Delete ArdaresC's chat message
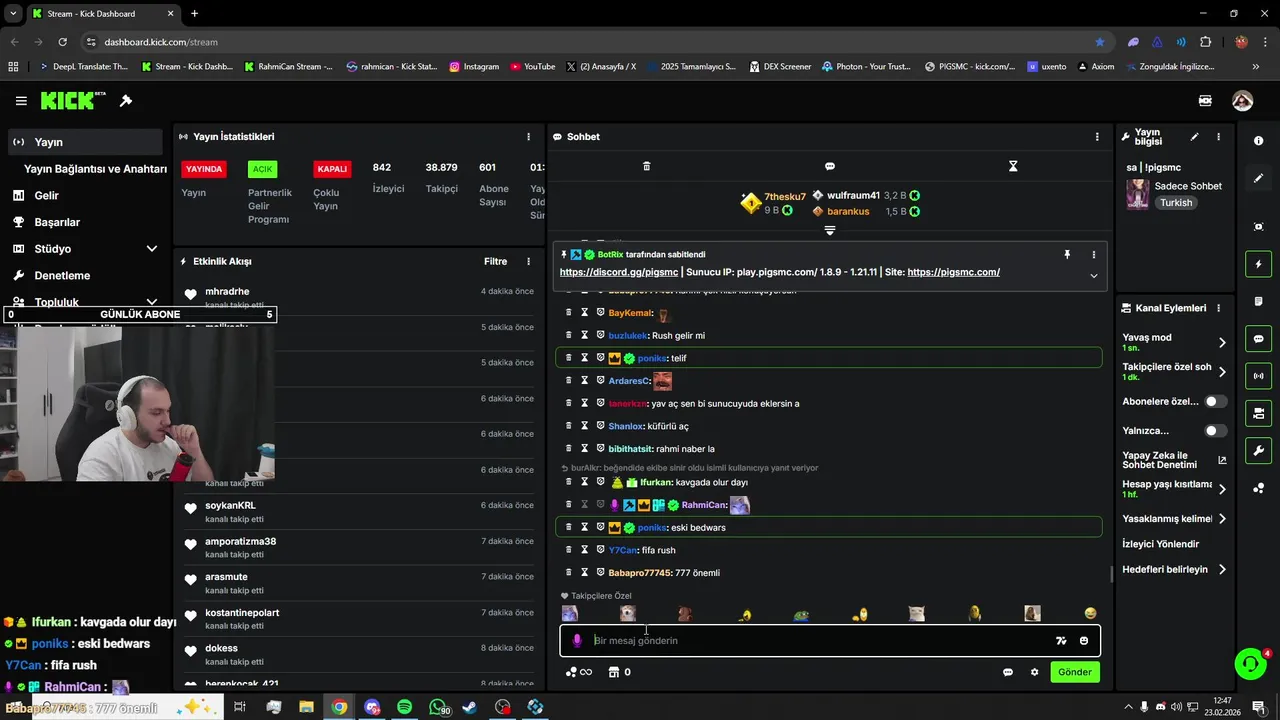This screenshot has height=720, width=1280. tap(569, 381)
